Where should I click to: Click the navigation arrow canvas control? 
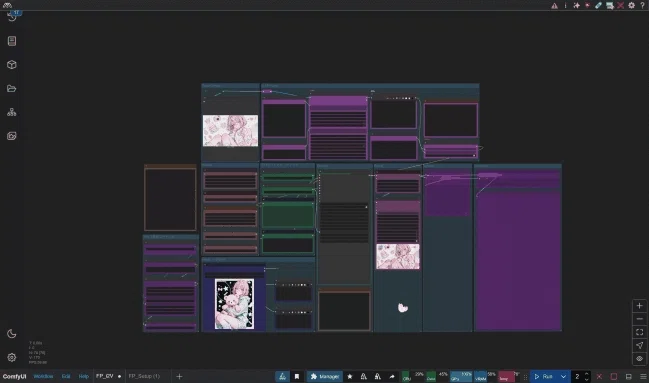click(639, 345)
